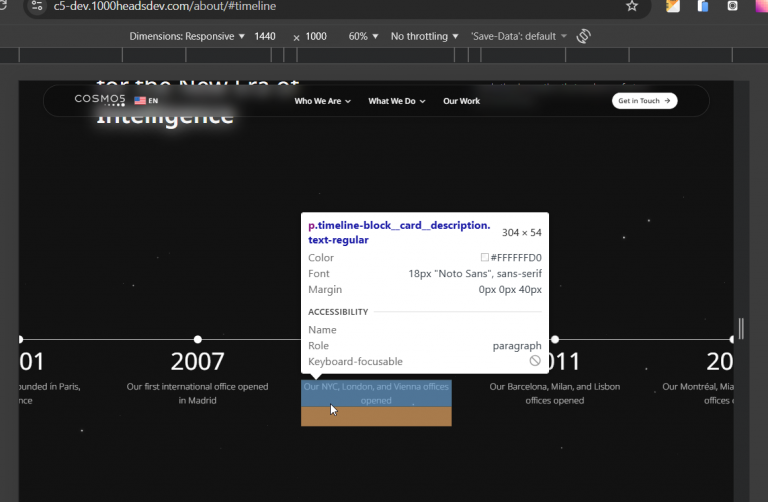
Task: Bookmark this page with the star icon
Action: 632,6
